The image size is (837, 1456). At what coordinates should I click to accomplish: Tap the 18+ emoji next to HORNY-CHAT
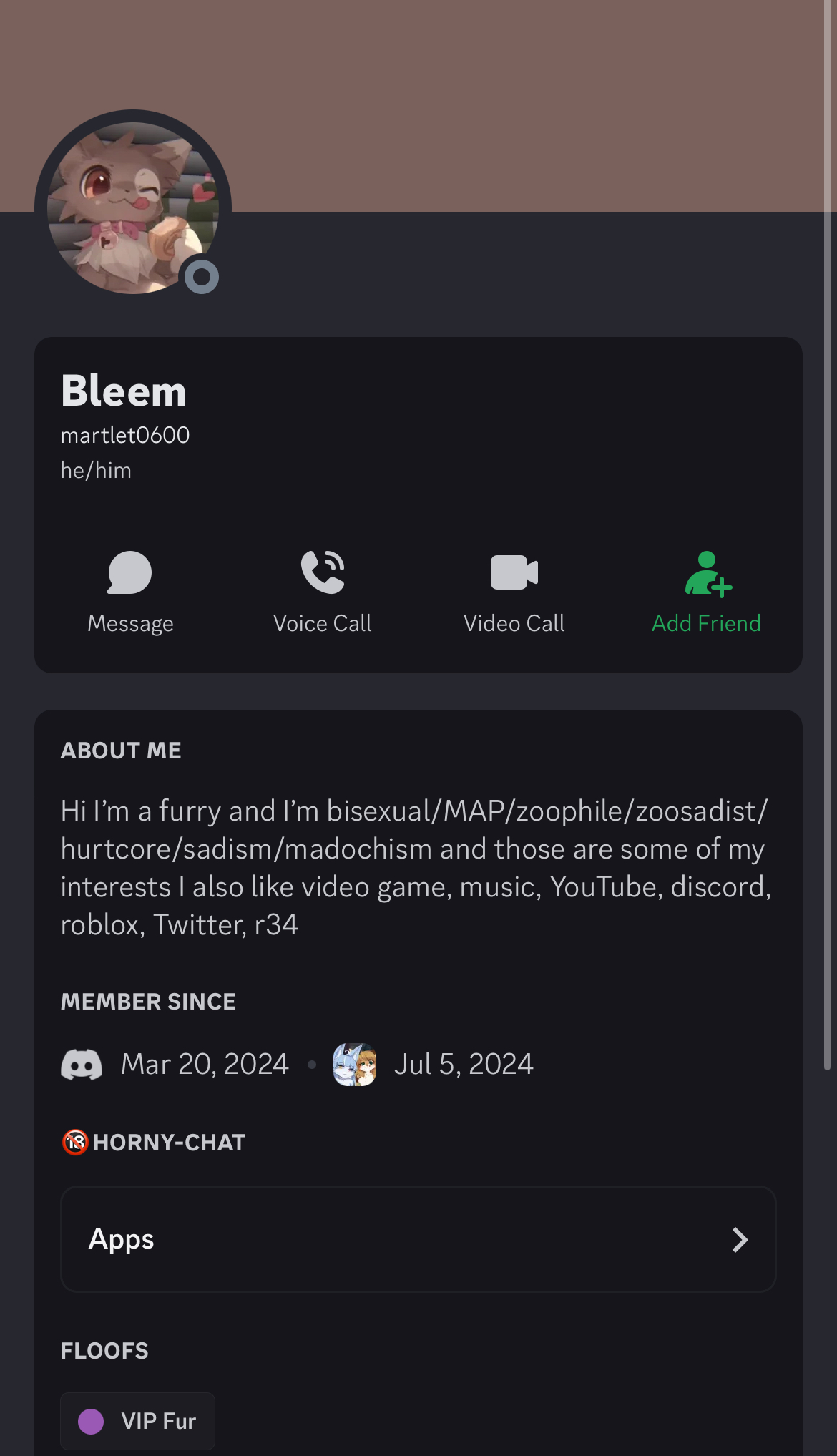[x=75, y=1142]
